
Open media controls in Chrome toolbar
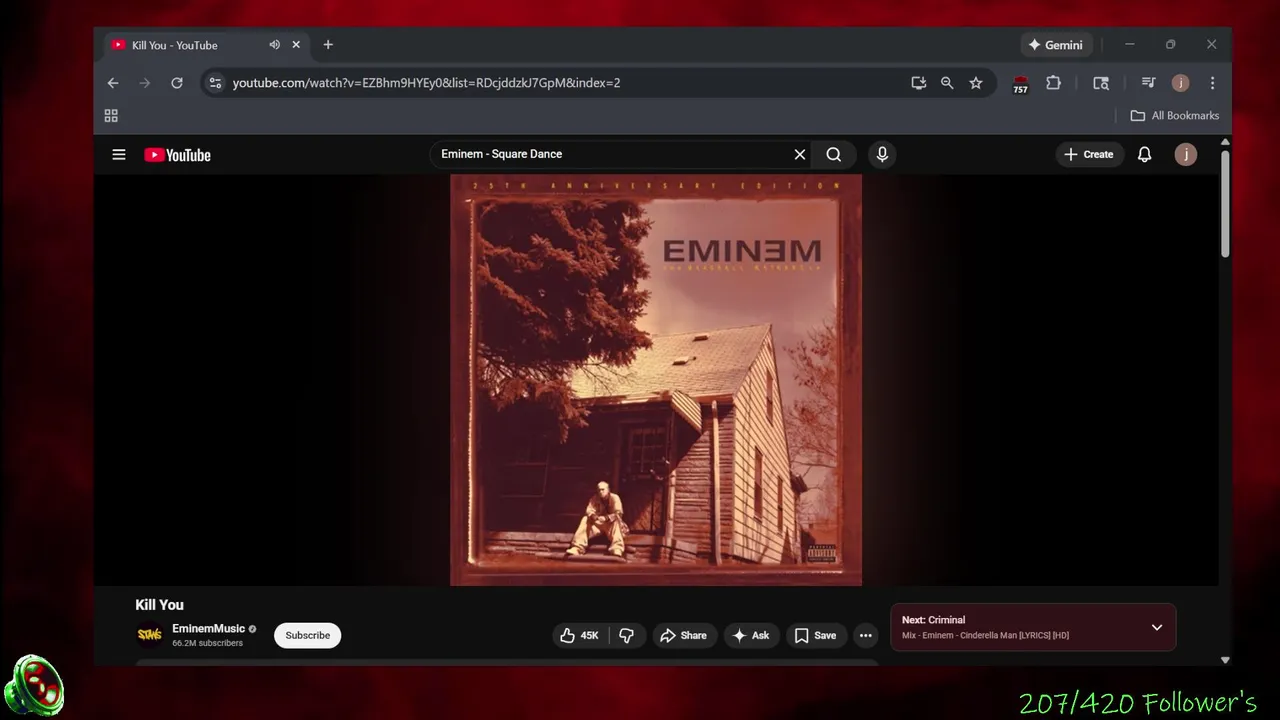1149,83
